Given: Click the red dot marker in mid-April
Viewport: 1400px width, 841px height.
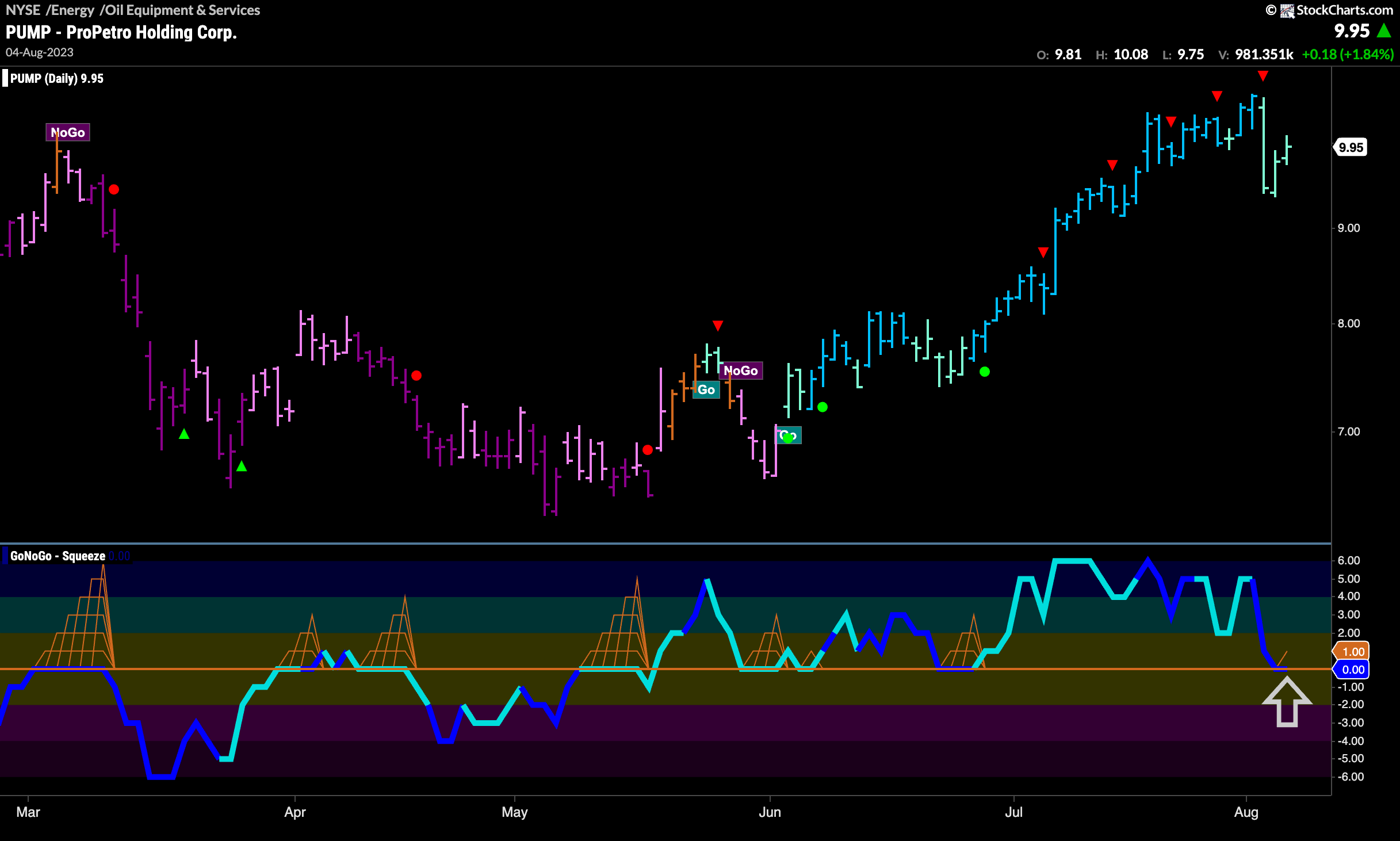Looking at the screenshot, I should [416, 376].
